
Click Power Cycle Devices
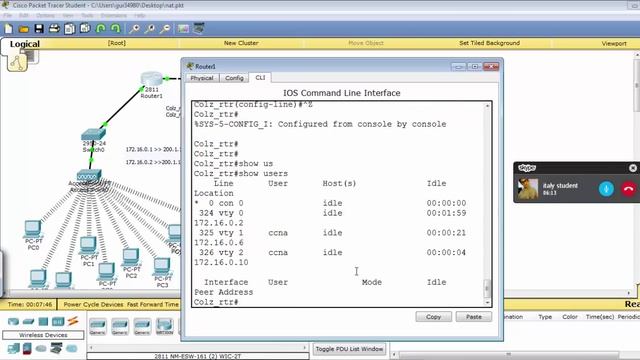[x=93, y=304]
